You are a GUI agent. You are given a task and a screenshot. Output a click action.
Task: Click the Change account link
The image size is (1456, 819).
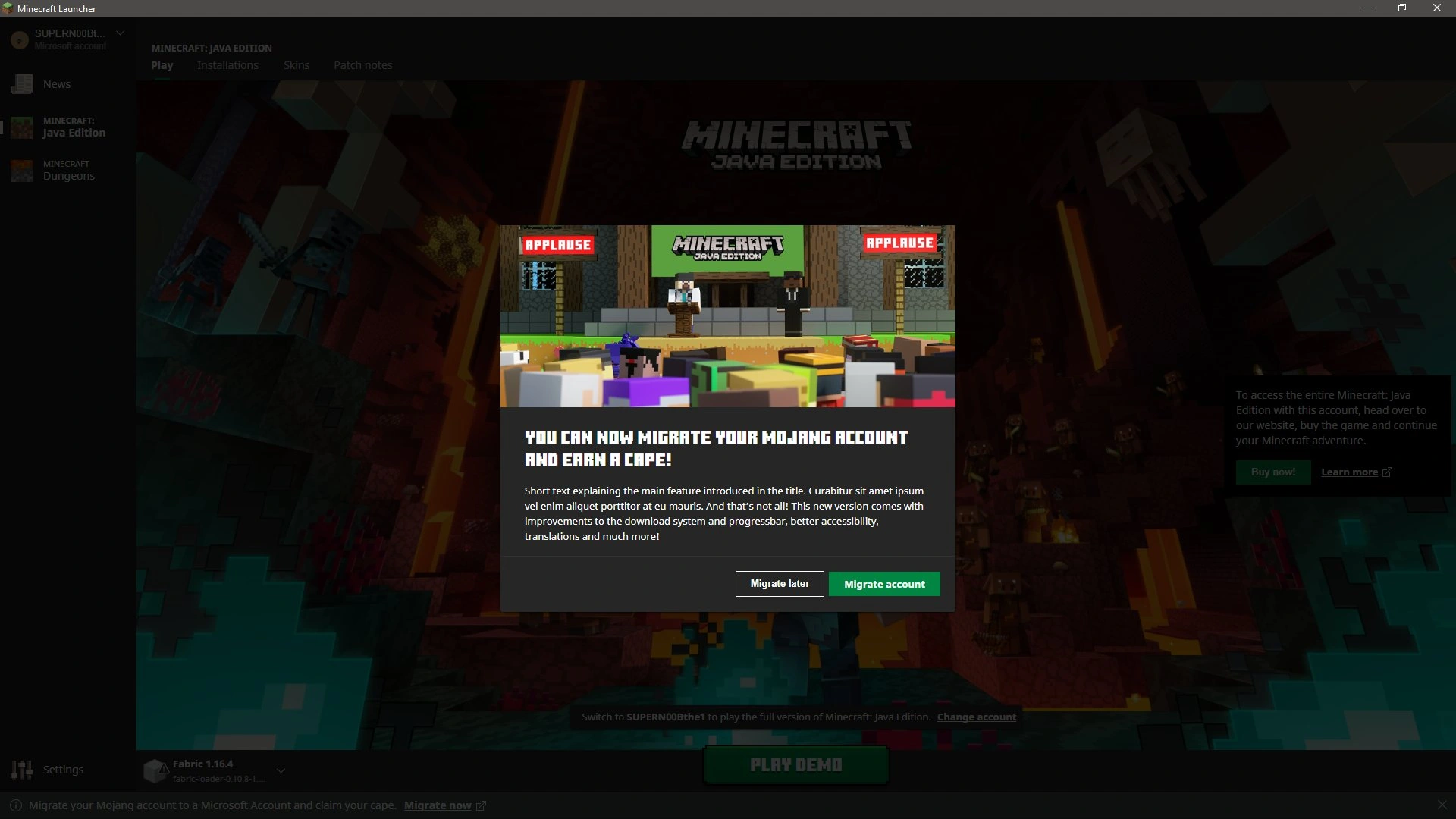pyautogui.click(x=976, y=717)
